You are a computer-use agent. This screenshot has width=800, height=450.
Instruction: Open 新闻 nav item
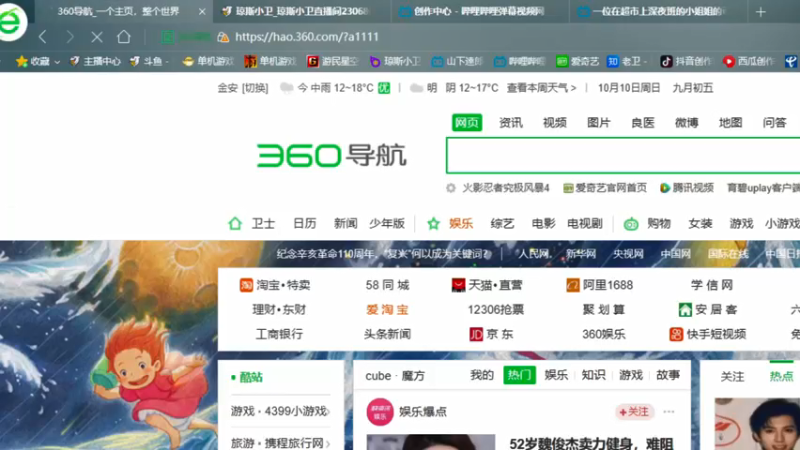(345, 223)
